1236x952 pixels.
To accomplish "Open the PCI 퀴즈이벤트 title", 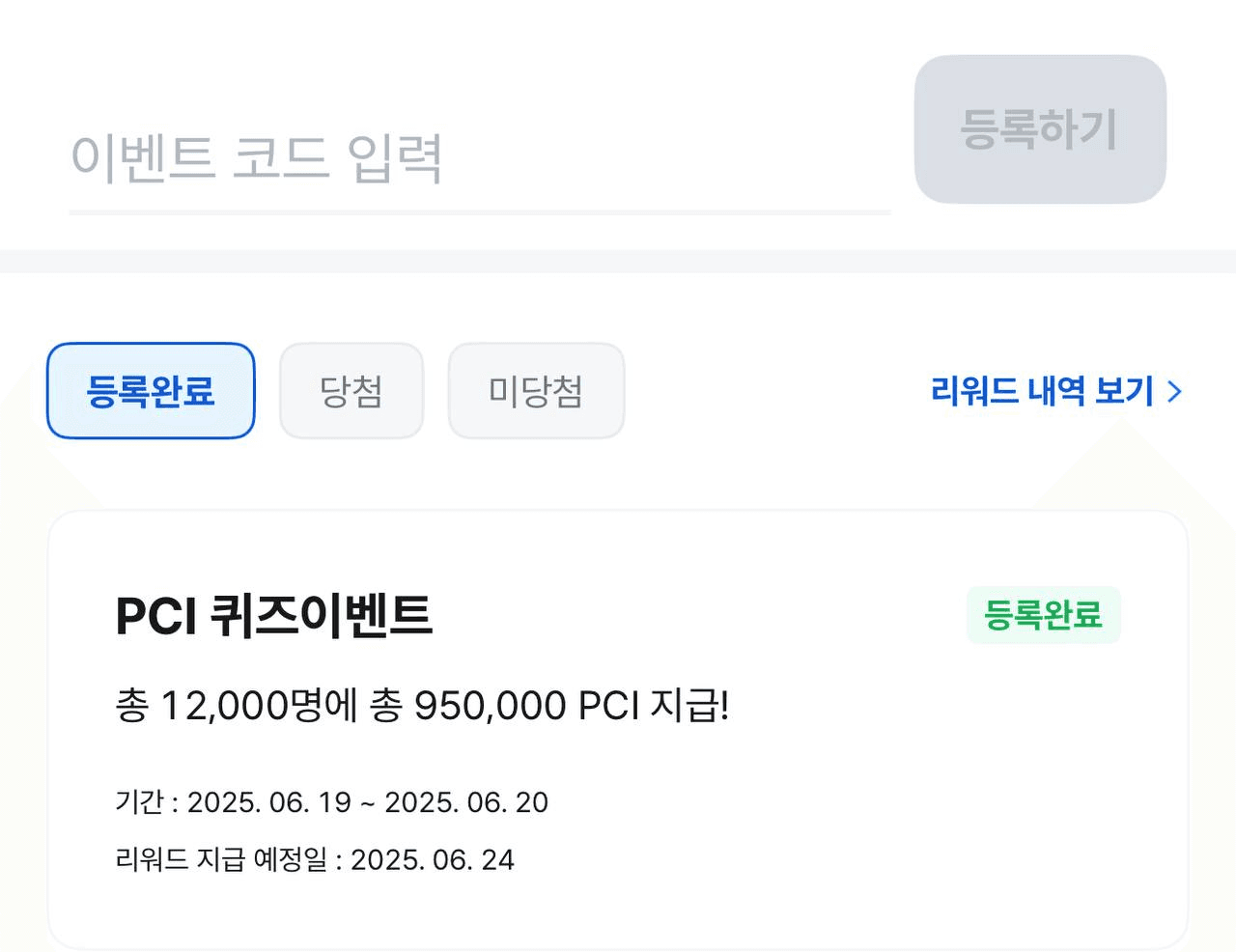I will (x=274, y=616).
